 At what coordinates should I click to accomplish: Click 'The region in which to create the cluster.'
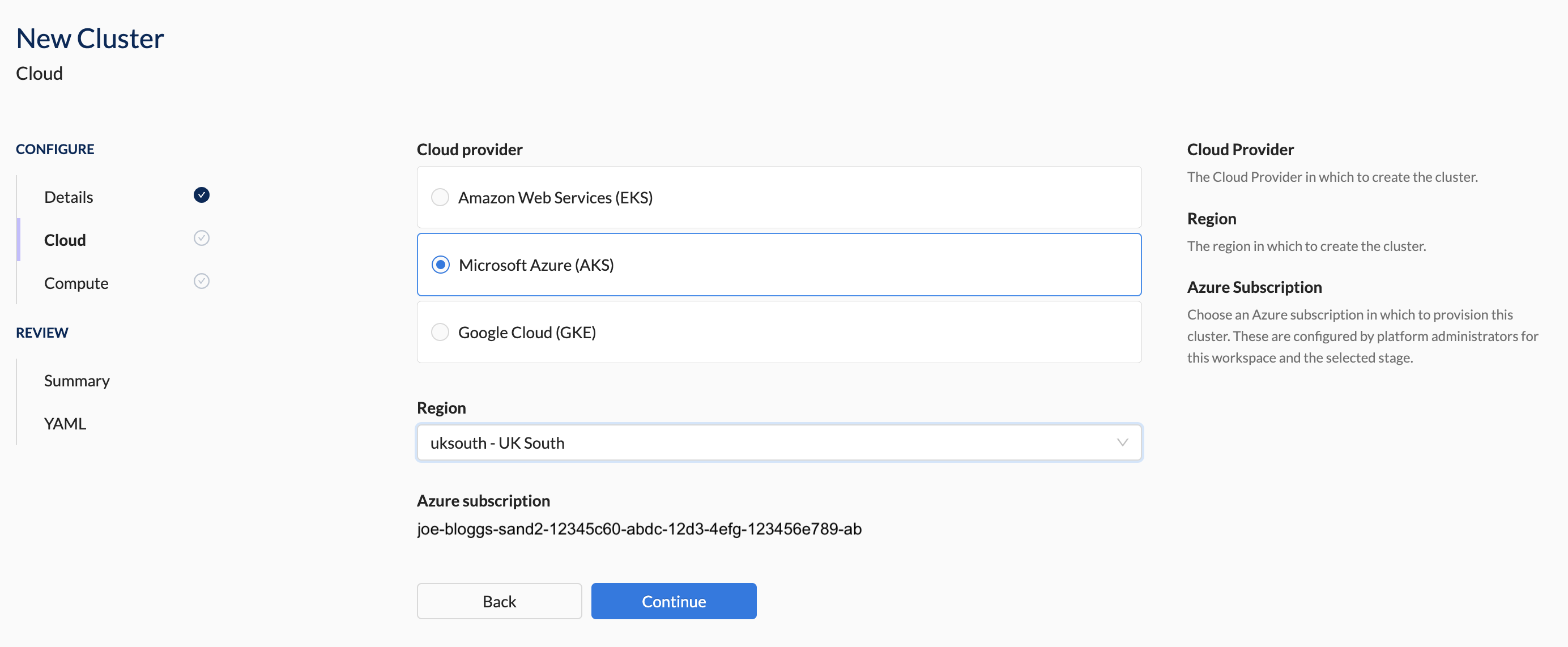1307,246
